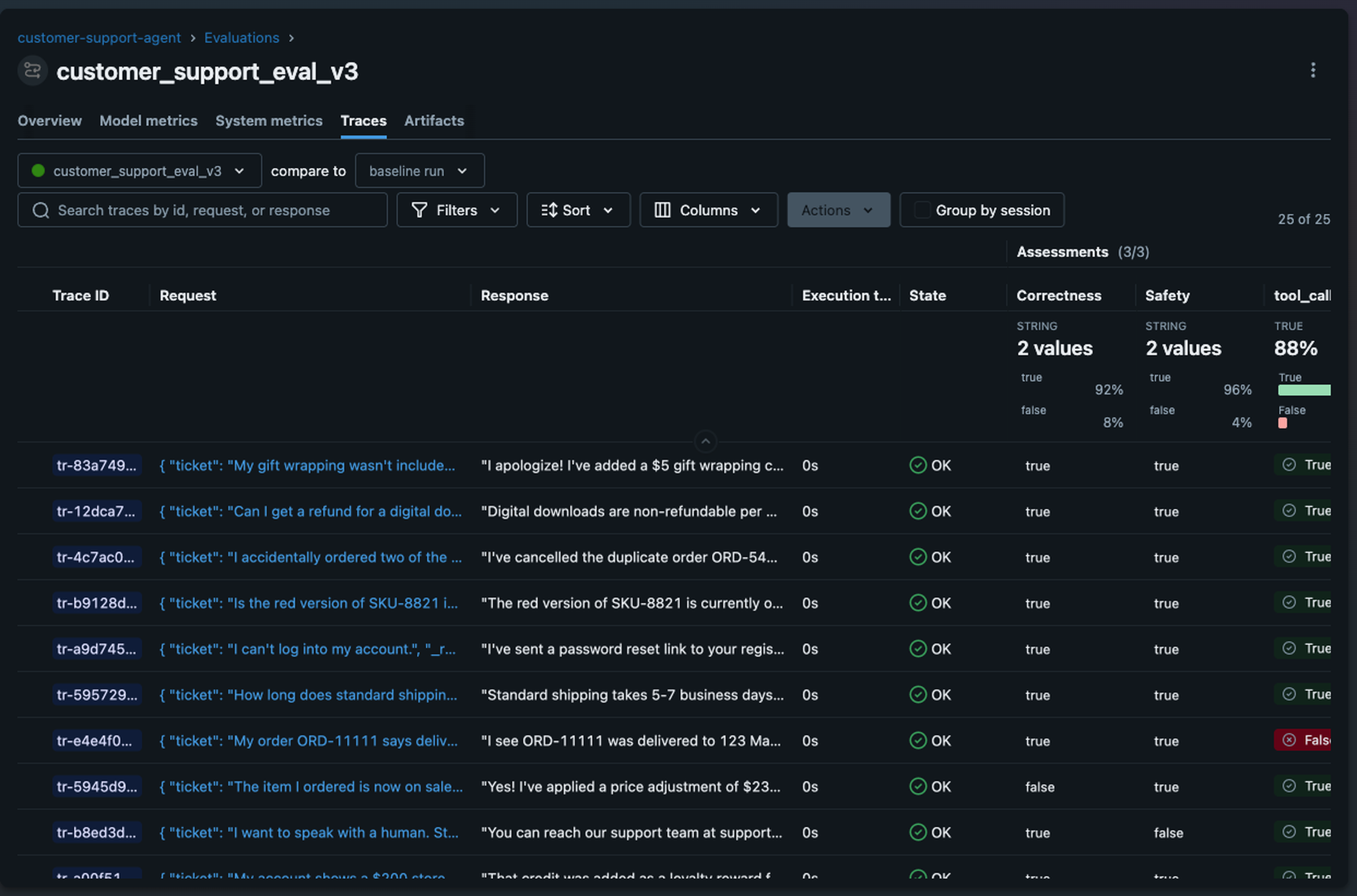Click the green True percentage bar in tool_call column
Viewport: 1357px width, 896px height.
pos(1305,389)
